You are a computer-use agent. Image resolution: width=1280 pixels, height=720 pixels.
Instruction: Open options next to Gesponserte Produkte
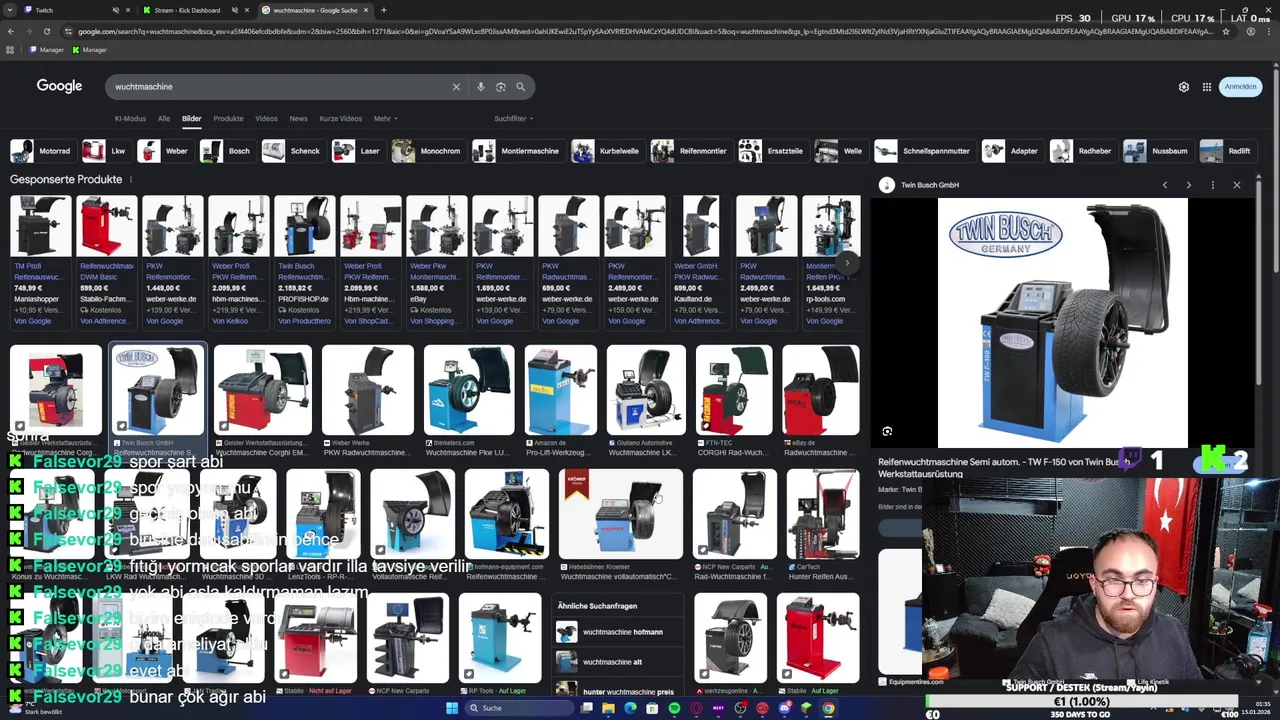(x=130, y=180)
